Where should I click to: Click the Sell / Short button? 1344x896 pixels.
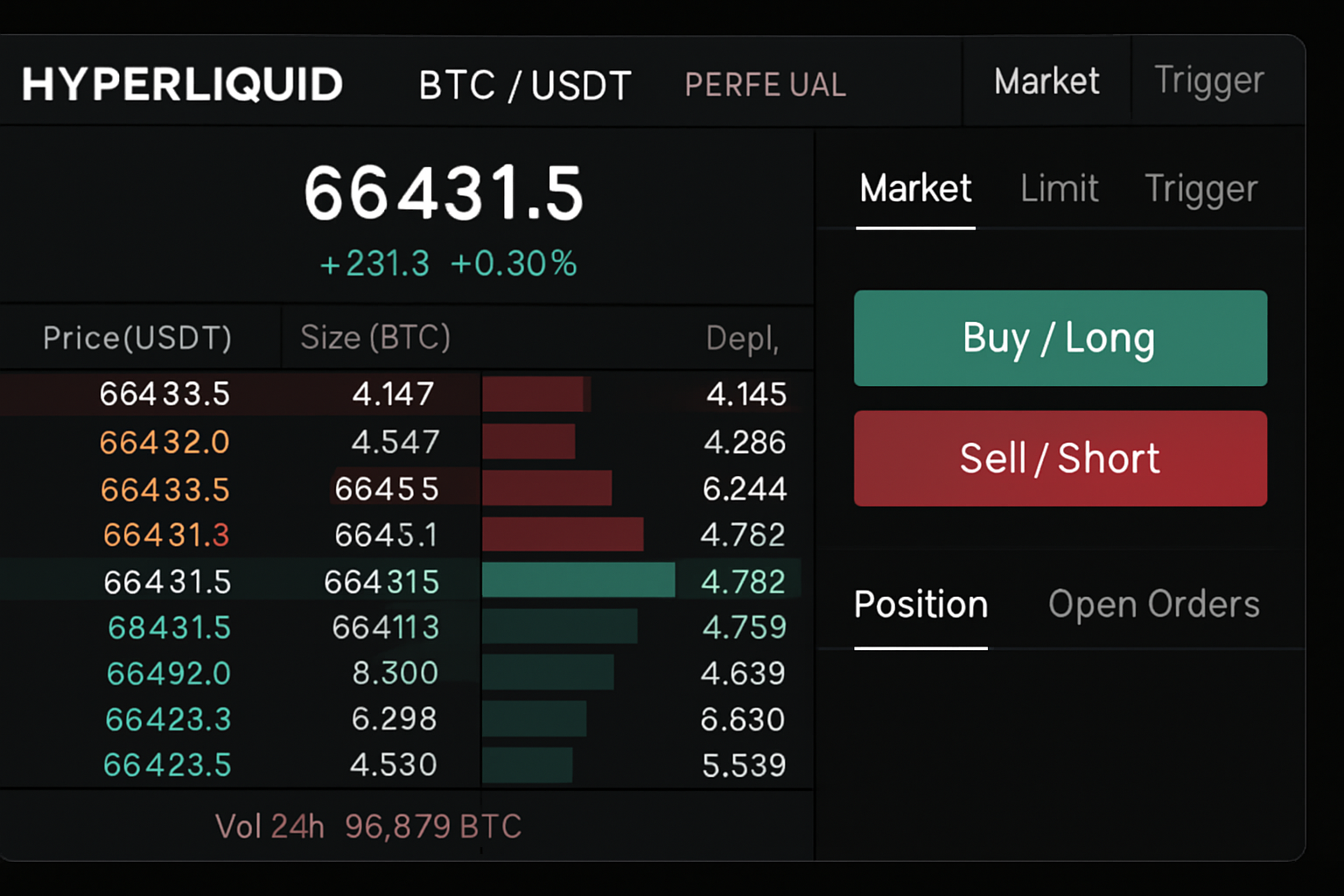tap(1060, 458)
